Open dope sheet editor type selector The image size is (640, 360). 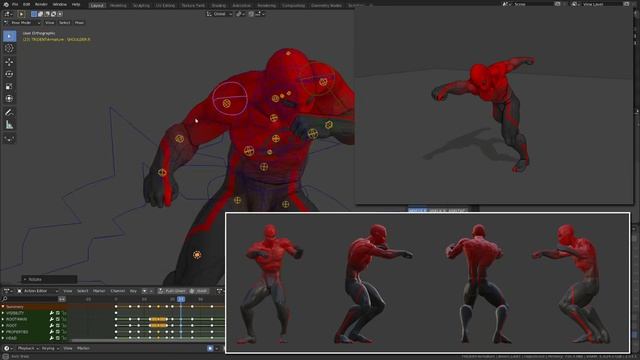coord(8,291)
